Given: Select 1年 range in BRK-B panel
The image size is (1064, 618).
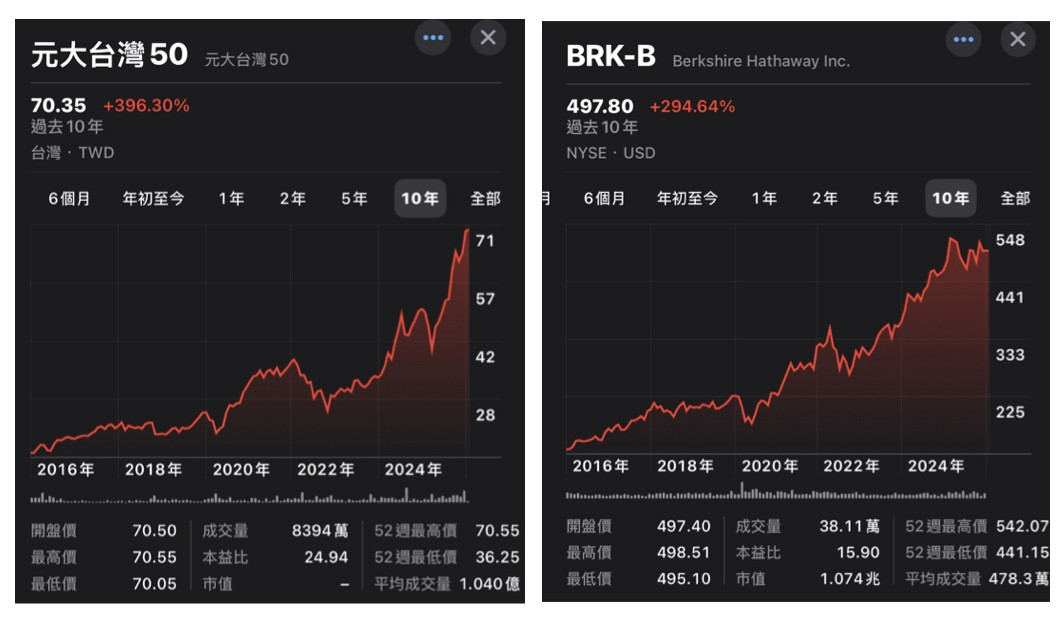Looking at the screenshot, I should [x=764, y=198].
